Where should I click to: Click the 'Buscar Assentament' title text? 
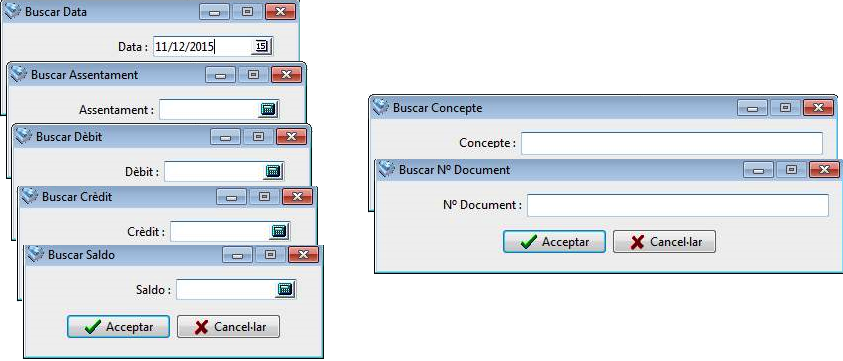84,75
